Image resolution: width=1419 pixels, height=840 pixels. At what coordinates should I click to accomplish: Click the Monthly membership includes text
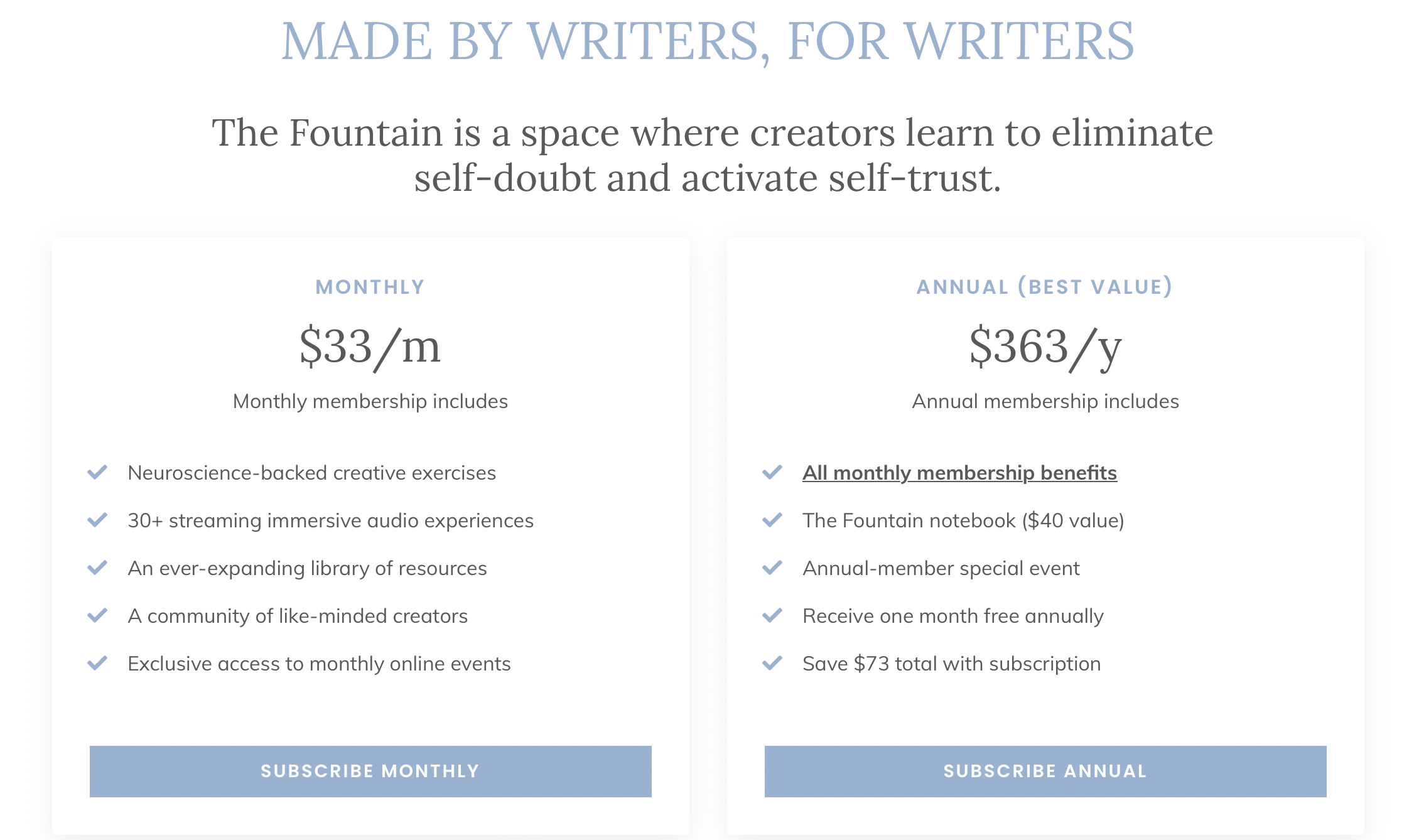coord(370,401)
